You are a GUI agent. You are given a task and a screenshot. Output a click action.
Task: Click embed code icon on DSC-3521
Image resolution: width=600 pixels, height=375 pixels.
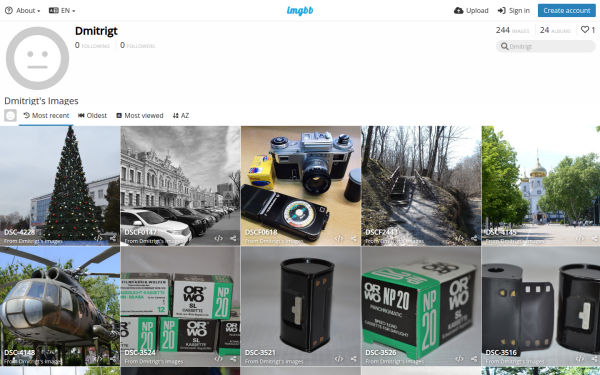click(x=339, y=359)
